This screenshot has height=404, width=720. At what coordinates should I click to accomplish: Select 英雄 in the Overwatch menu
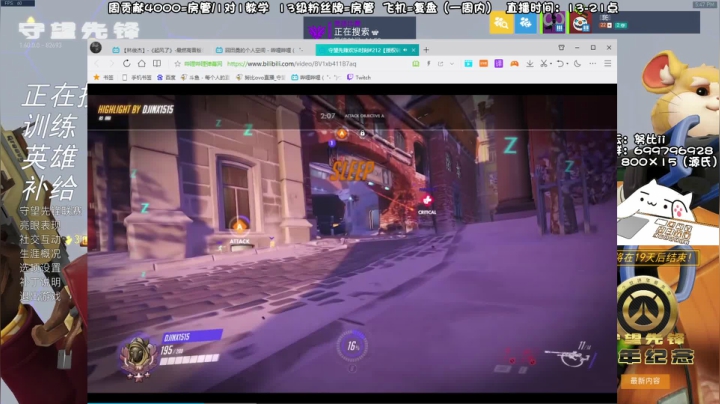click(x=49, y=157)
